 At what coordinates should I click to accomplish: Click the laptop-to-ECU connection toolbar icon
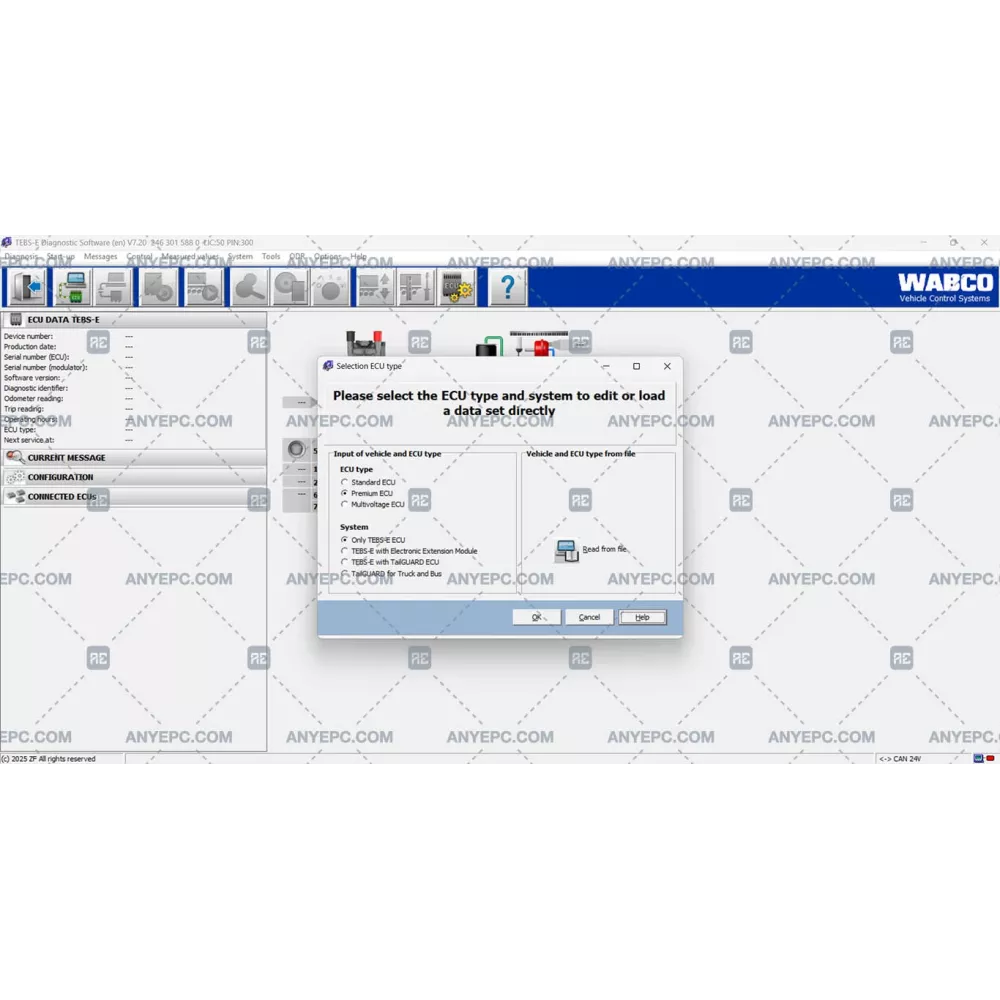click(71, 288)
